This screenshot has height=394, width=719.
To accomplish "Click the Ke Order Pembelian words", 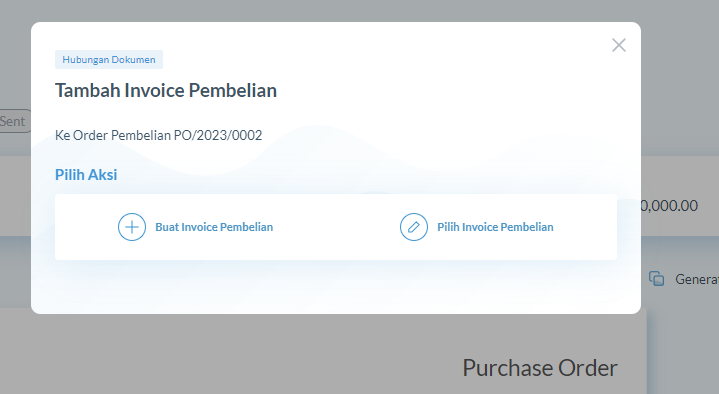I will 113,135.
